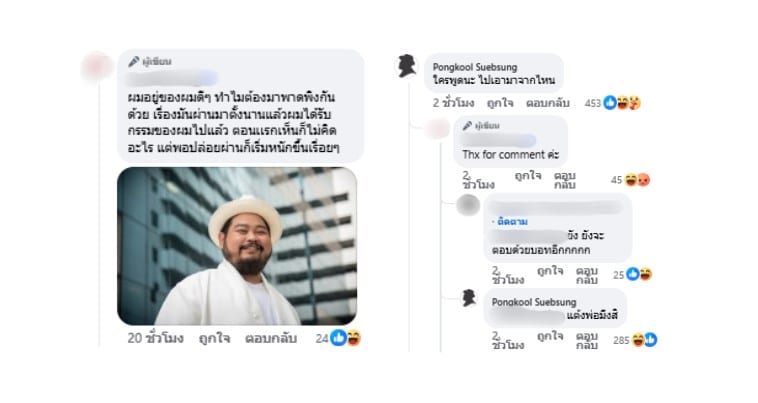View reaction emojis beside the 453 count
The height and width of the screenshot is (403, 758).
622,102
